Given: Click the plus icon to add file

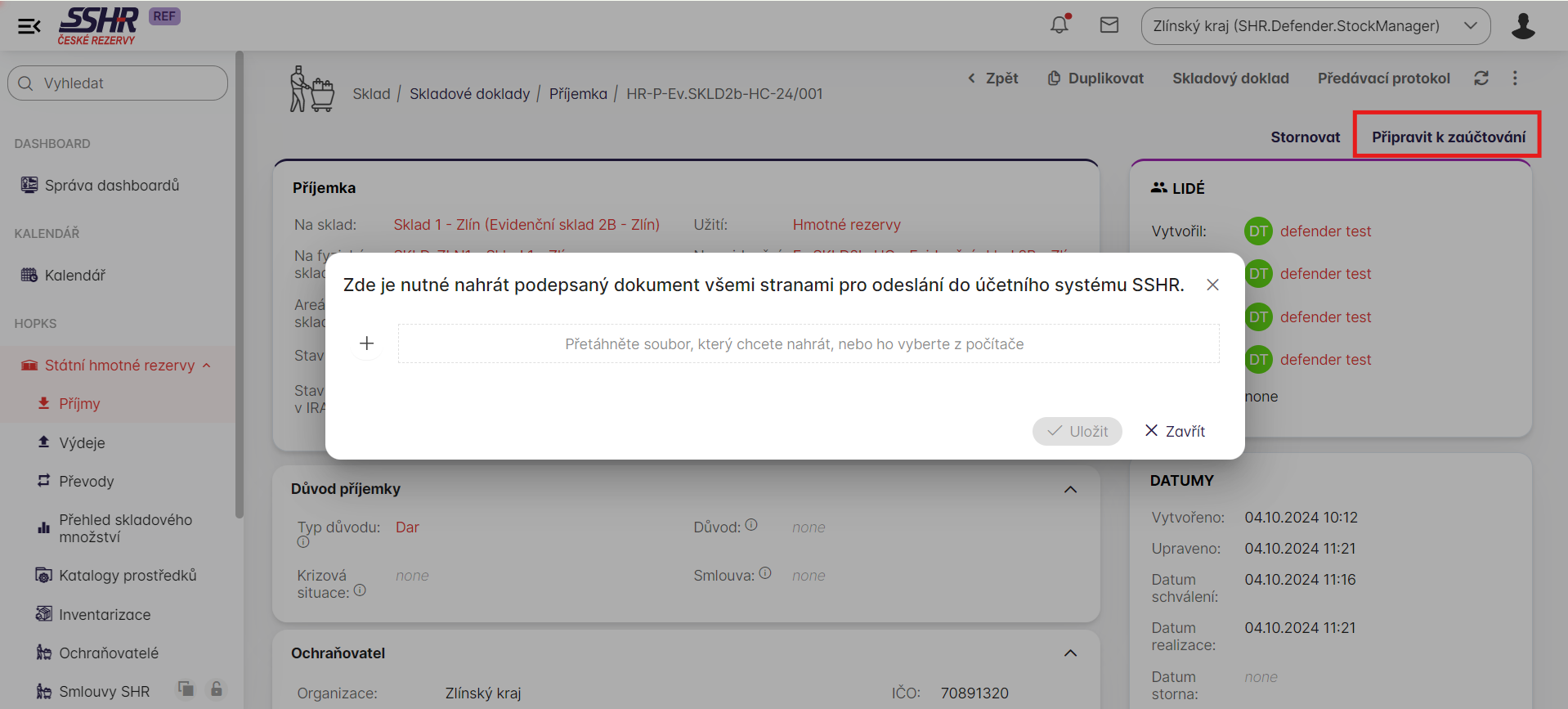Looking at the screenshot, I should [367, 343].
